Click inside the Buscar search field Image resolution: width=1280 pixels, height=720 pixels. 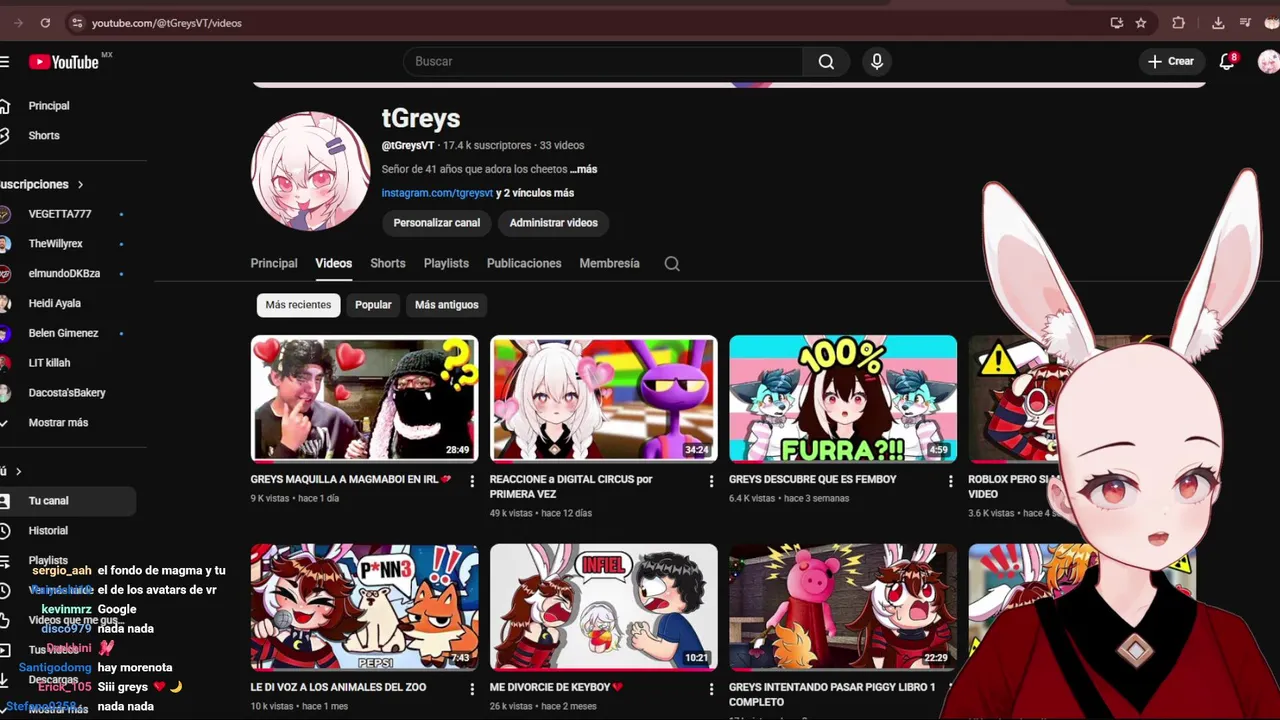(x=603, y=62)
